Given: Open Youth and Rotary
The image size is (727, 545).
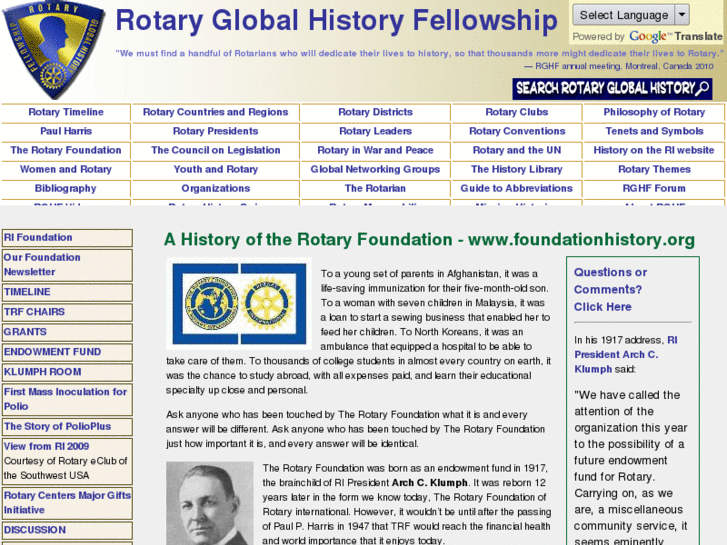Looking at the screenshot, I should coord(216,169).
